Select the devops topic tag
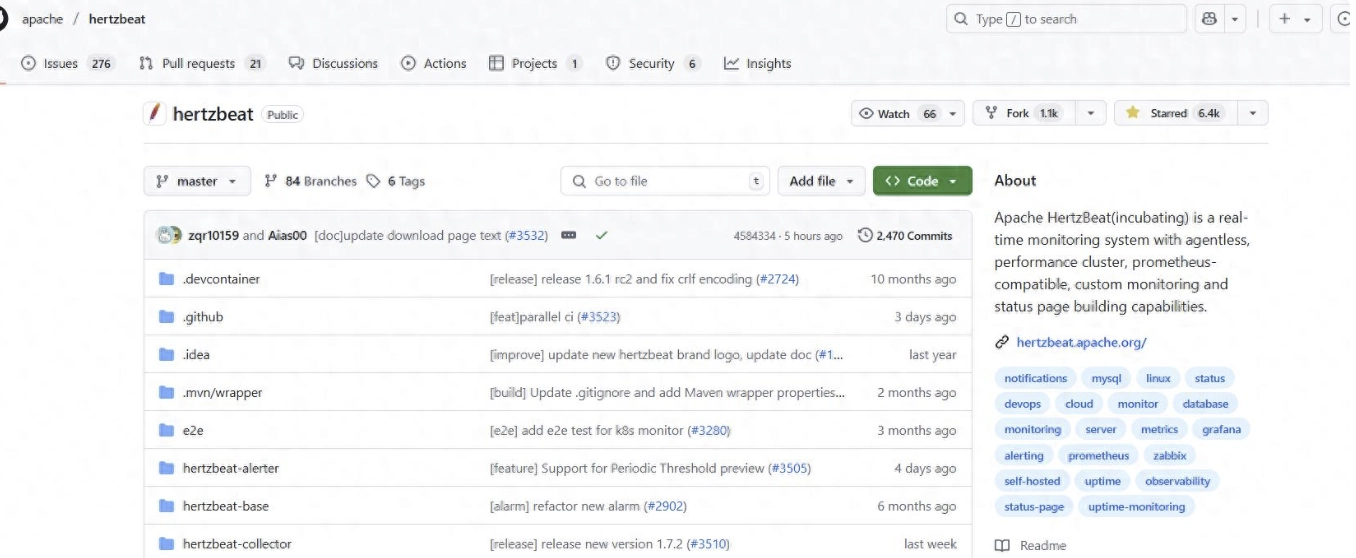 1022,404
